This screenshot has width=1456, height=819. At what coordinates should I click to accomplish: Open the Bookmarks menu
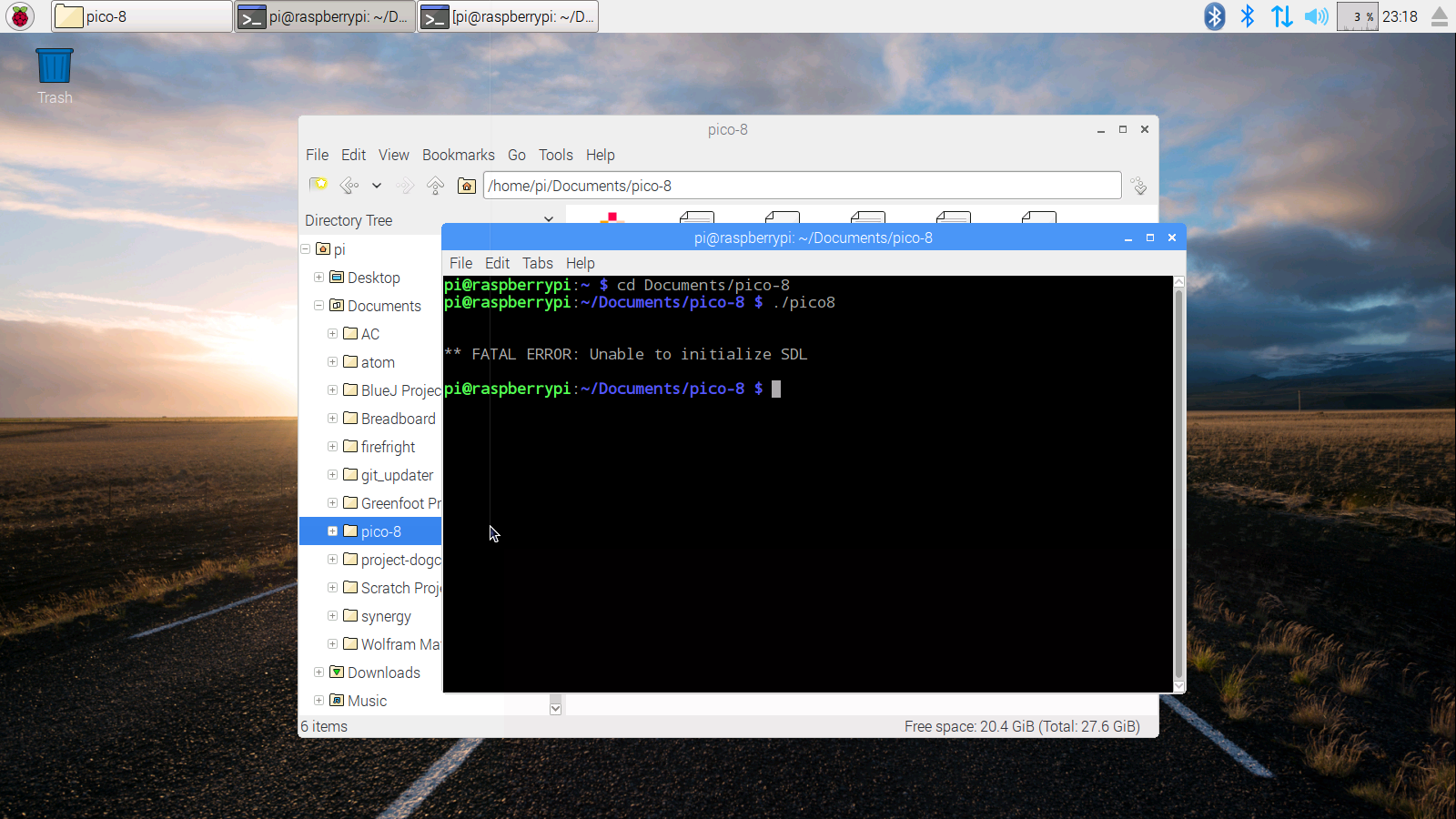click(x=459, y=155)
